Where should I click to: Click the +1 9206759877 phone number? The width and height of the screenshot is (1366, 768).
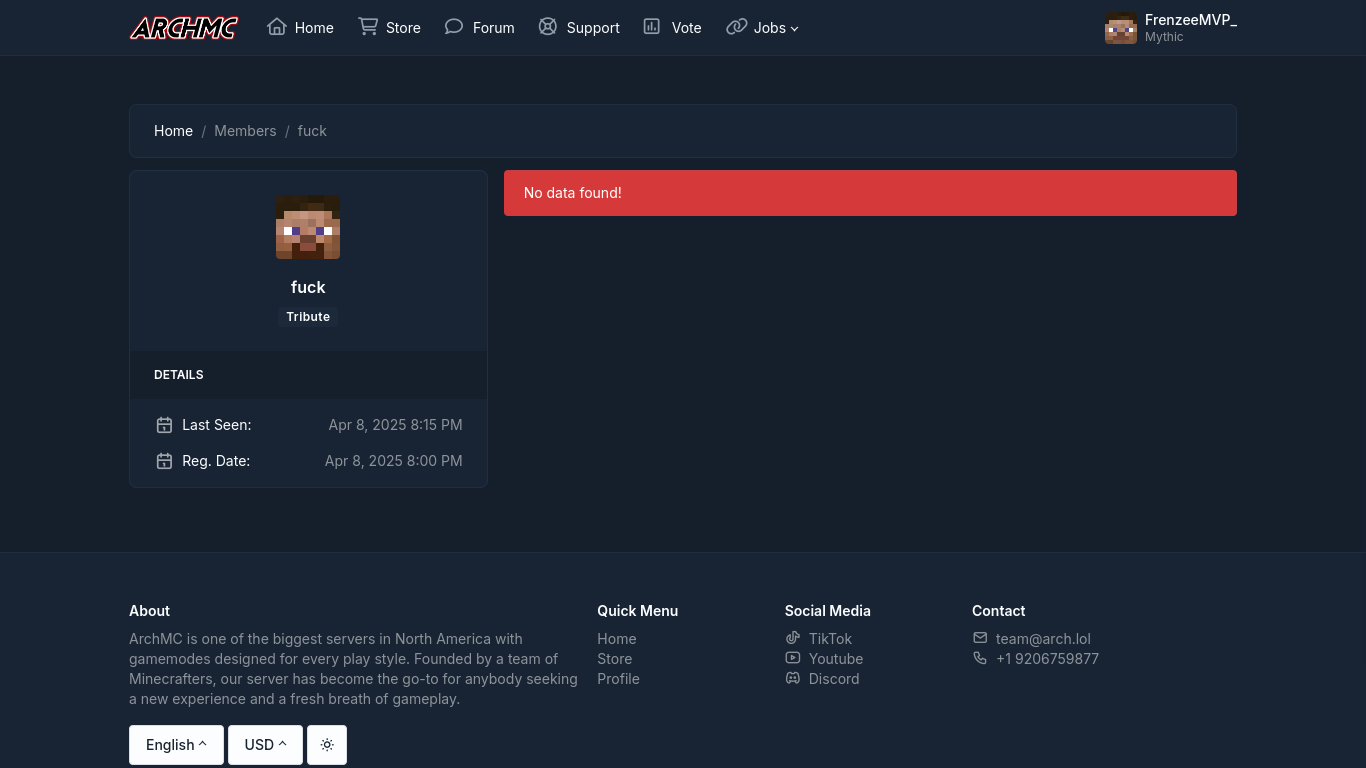point(1047,659)
